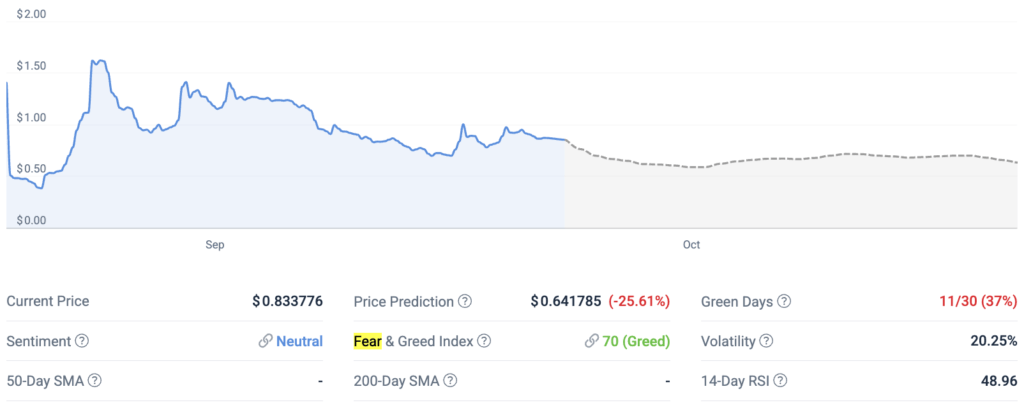Click the highlighted word Fear
The image size is (1024, 405).
coord(369,341)
